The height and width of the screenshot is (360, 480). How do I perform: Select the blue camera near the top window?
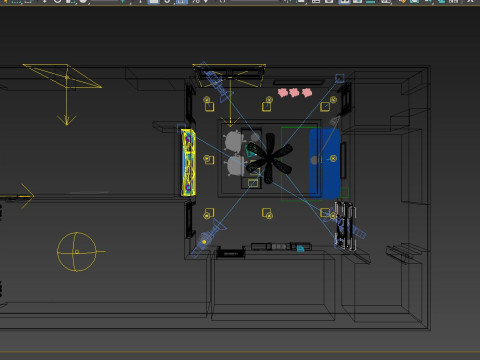point(216,82)
